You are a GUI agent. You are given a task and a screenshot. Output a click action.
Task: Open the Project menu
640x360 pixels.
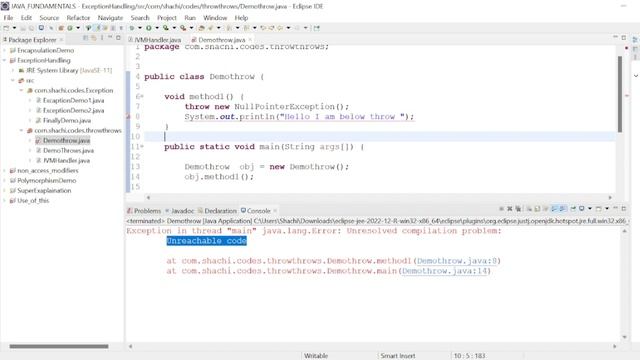point(167,18)
